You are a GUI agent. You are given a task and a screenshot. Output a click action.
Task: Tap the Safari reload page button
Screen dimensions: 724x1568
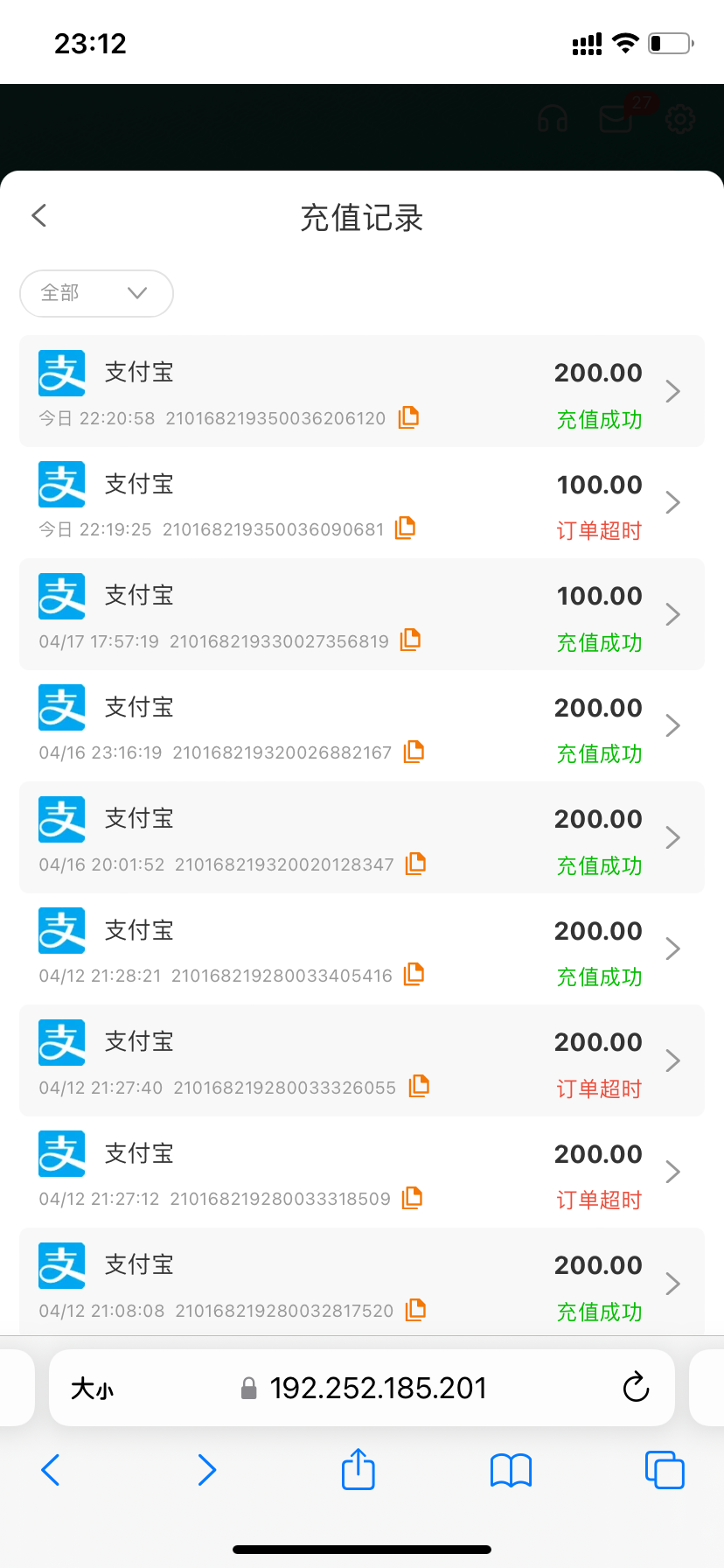point(636,1388)
